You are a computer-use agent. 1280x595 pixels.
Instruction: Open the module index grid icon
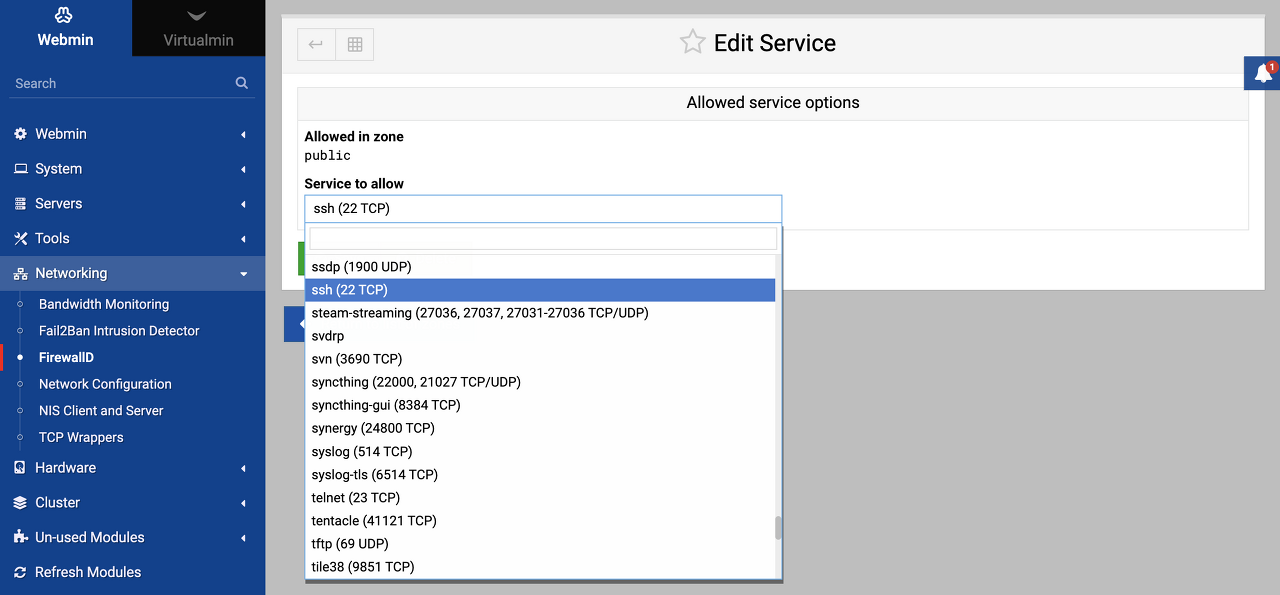354,44
